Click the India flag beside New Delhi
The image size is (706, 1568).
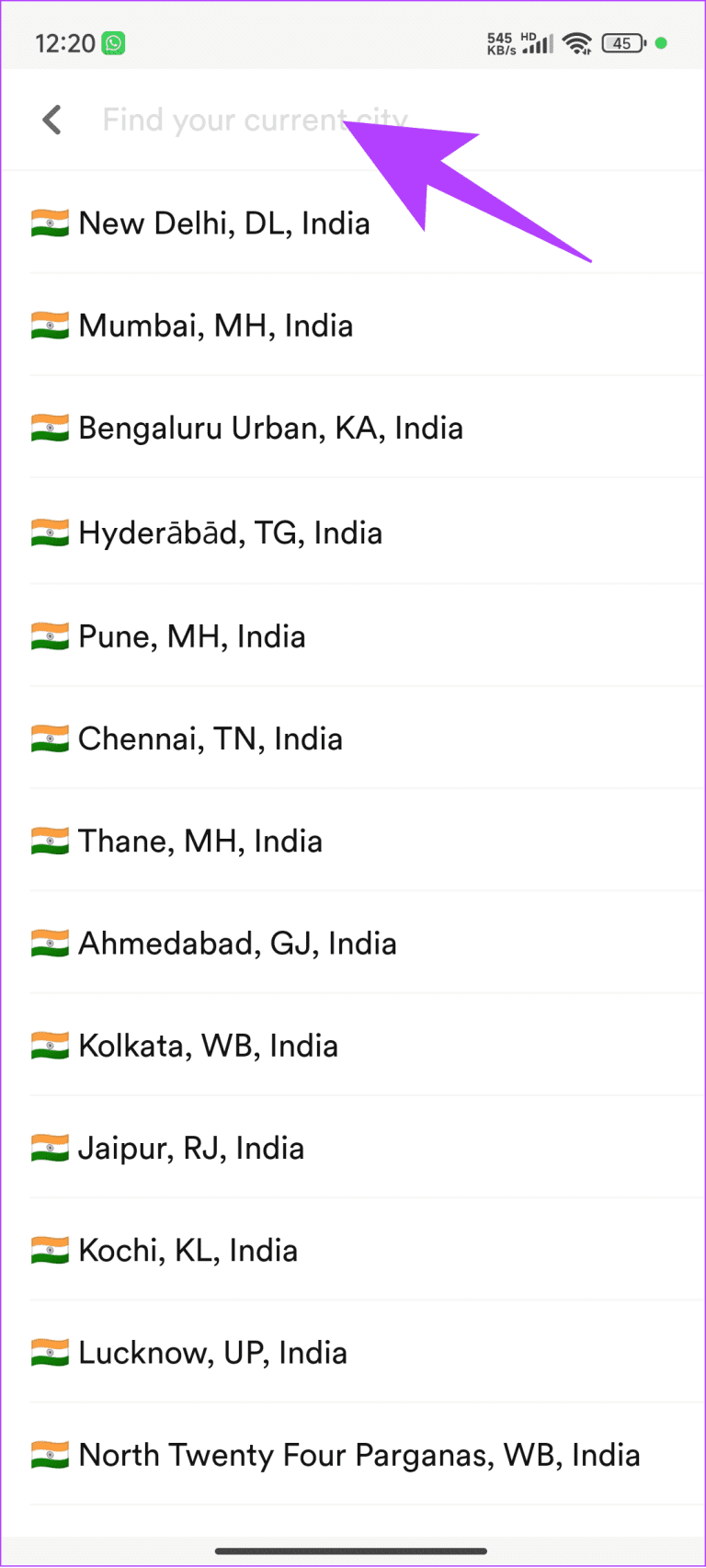point(50,223)
